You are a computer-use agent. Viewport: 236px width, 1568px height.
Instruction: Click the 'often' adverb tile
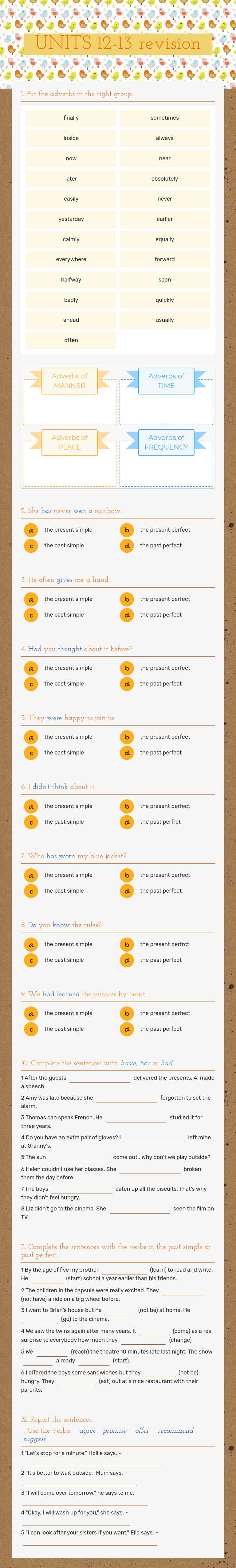(71, 340)
